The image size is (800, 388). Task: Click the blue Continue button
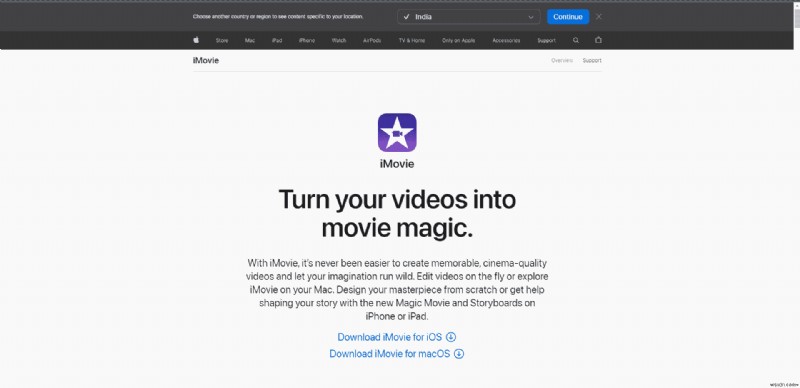pyautogui.click(x=568, y=17)
